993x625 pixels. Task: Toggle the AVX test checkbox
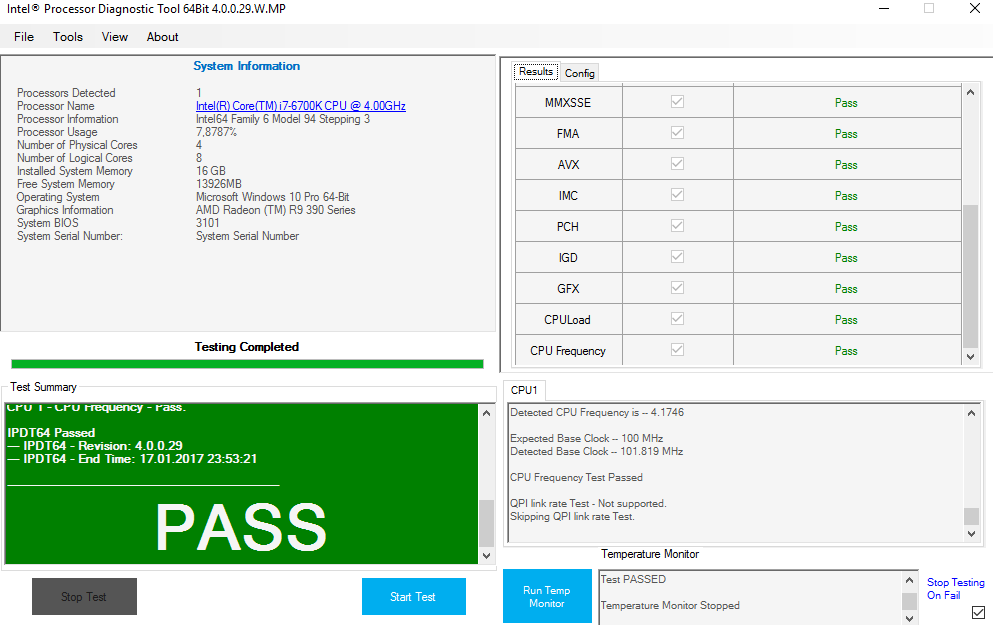coord(678,164)
